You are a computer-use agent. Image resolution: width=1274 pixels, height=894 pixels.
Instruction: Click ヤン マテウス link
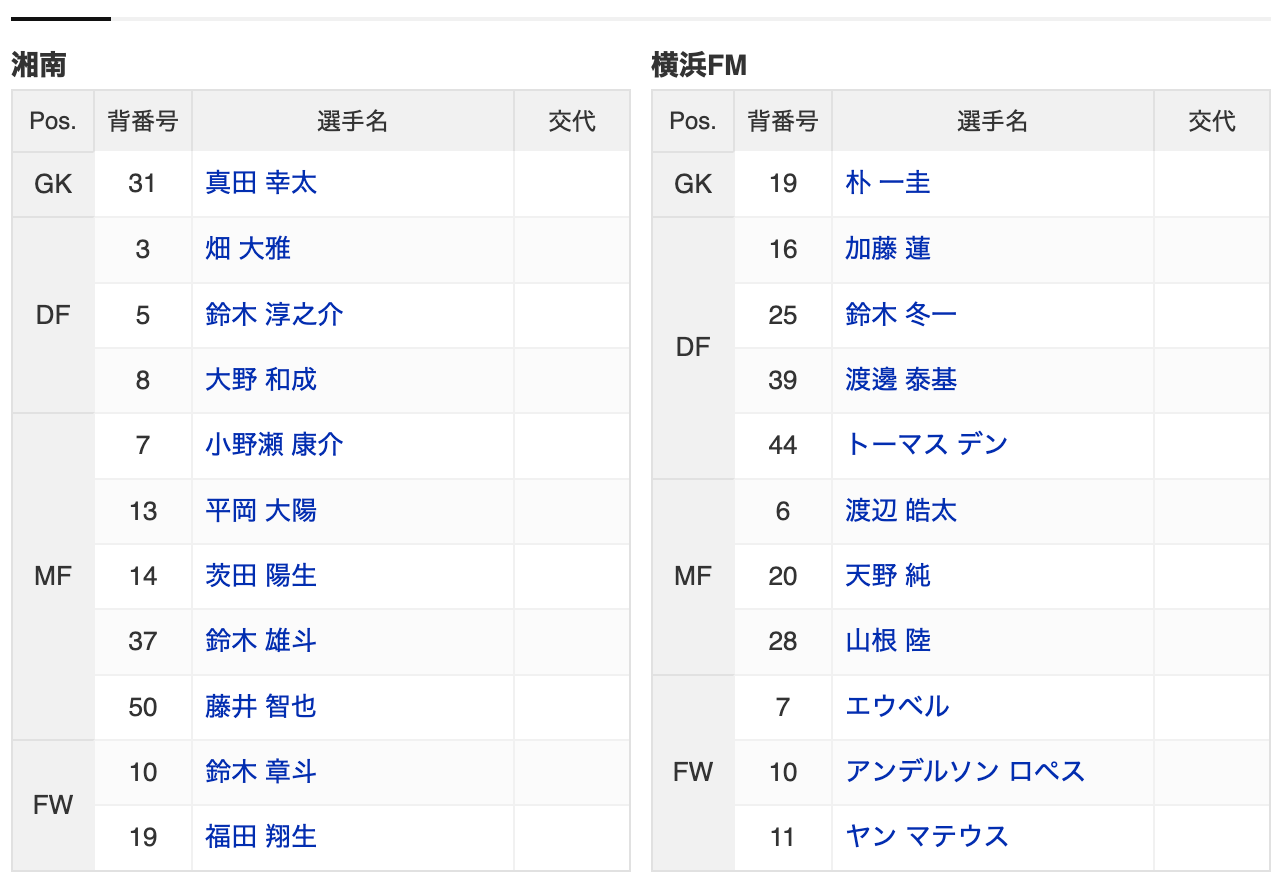[926, 836]
